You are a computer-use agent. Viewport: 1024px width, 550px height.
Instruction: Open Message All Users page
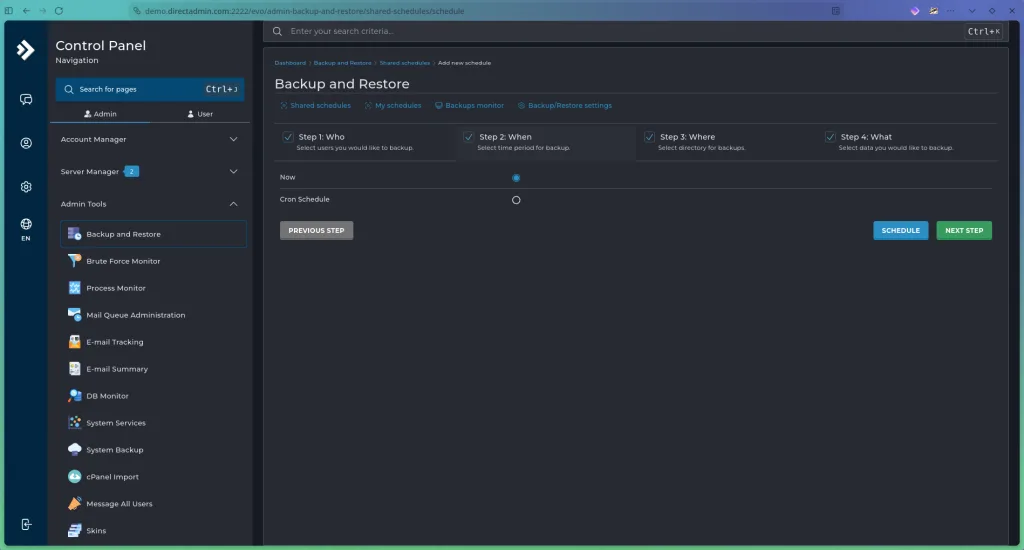153,504
